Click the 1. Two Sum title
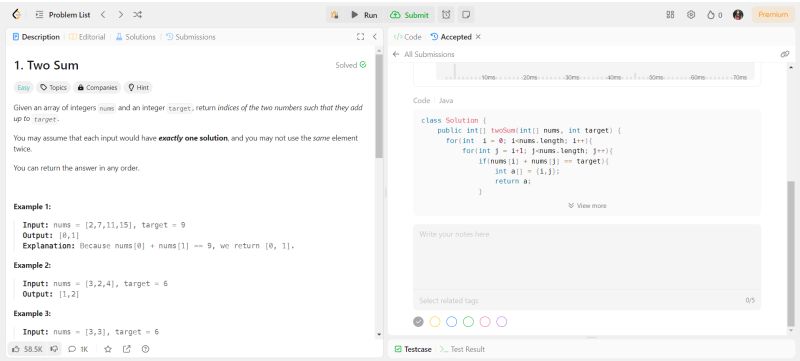 click(x=46, y=65)
